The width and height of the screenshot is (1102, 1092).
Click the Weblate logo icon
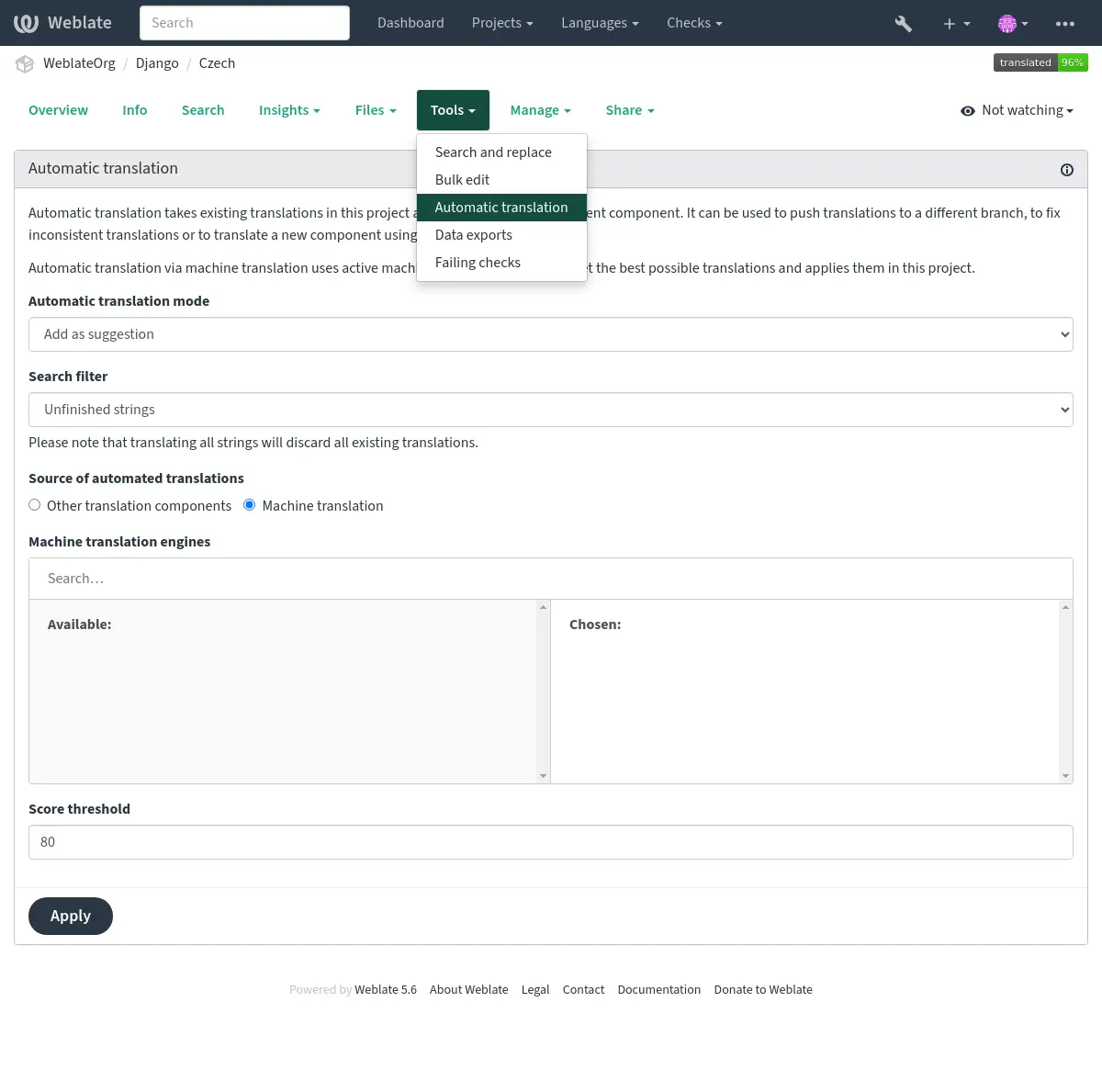pos(26,23)
